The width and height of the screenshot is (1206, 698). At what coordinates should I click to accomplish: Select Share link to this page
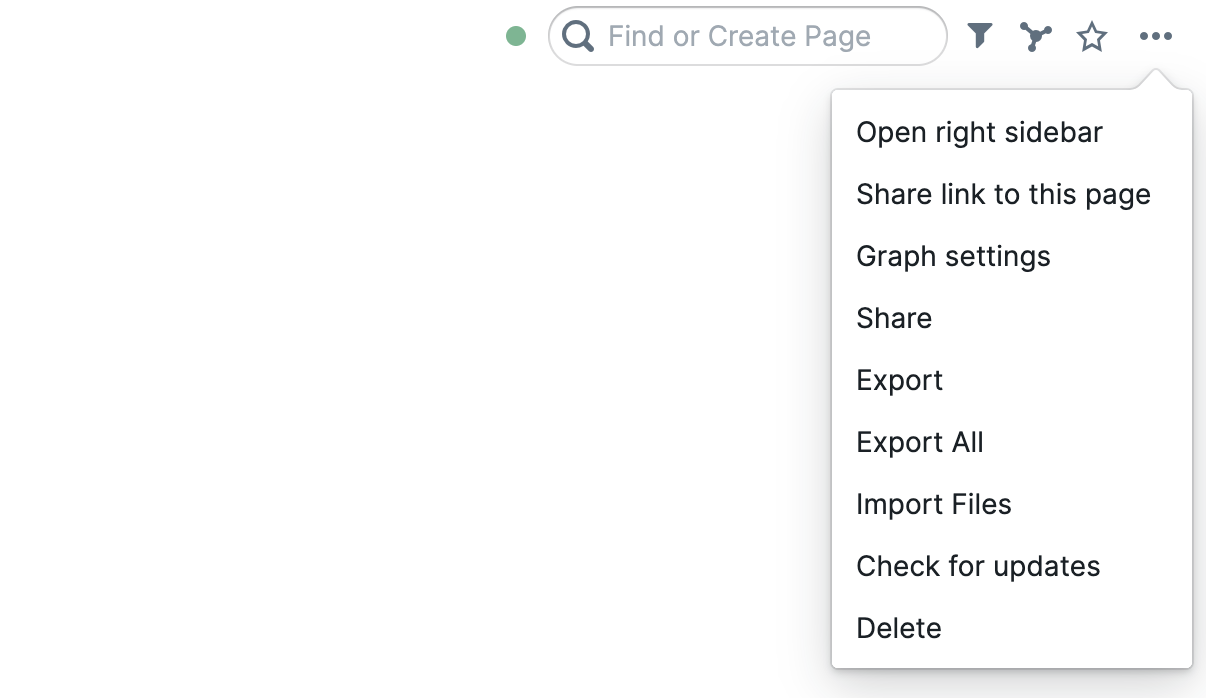pyautogui.click(x=1003, y=194)
